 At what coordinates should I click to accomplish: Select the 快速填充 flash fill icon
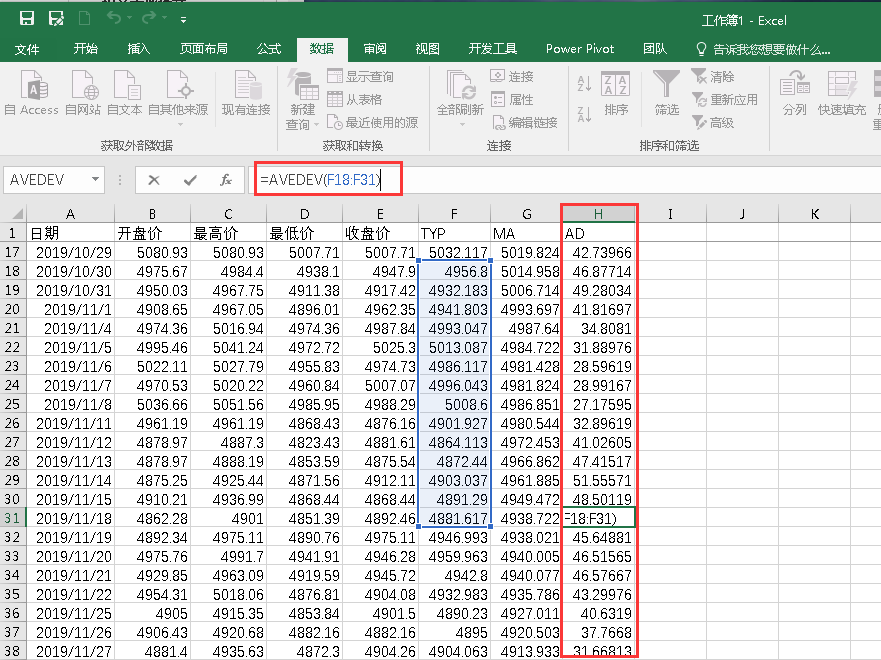[x=840, y=95]
